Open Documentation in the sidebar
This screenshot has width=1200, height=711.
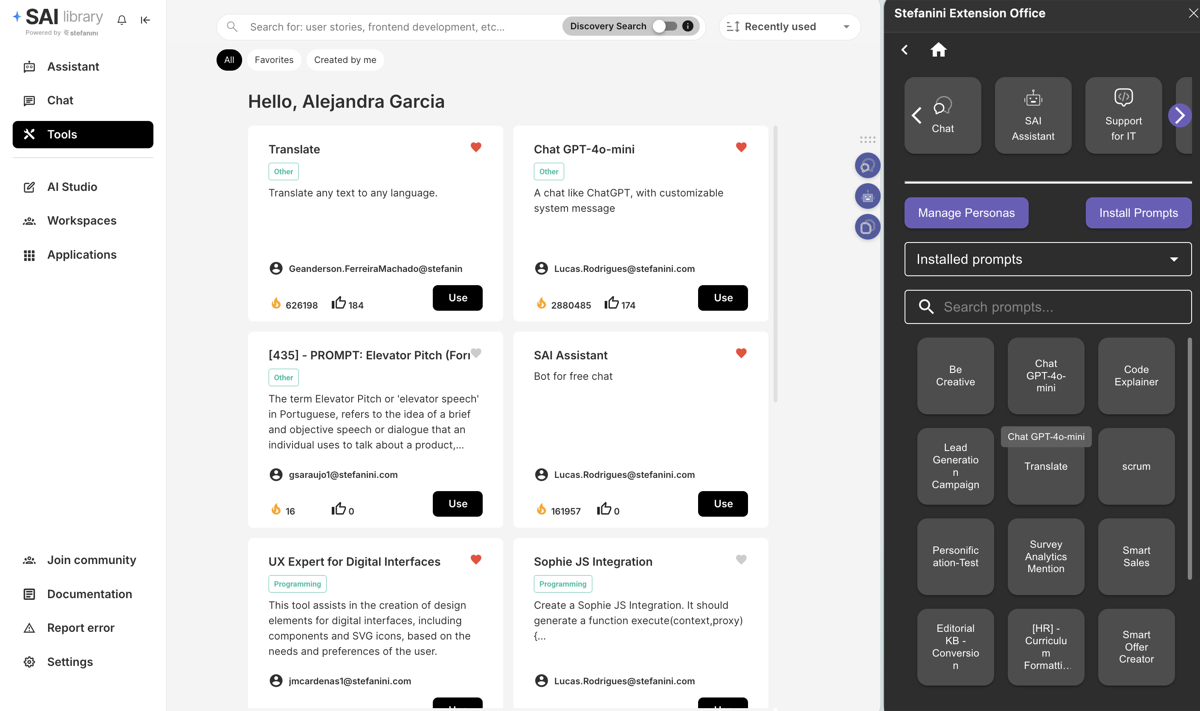[83, 594]
